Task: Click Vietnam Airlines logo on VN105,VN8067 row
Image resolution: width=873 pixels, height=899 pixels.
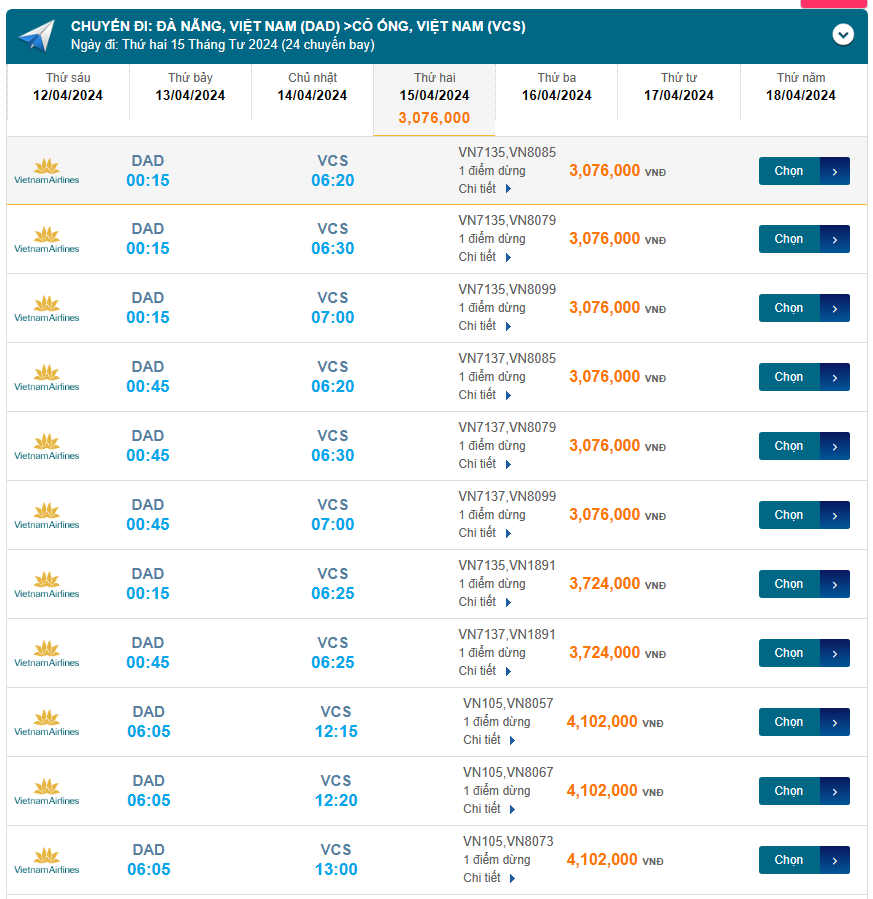Action: (x=46, y=792)
